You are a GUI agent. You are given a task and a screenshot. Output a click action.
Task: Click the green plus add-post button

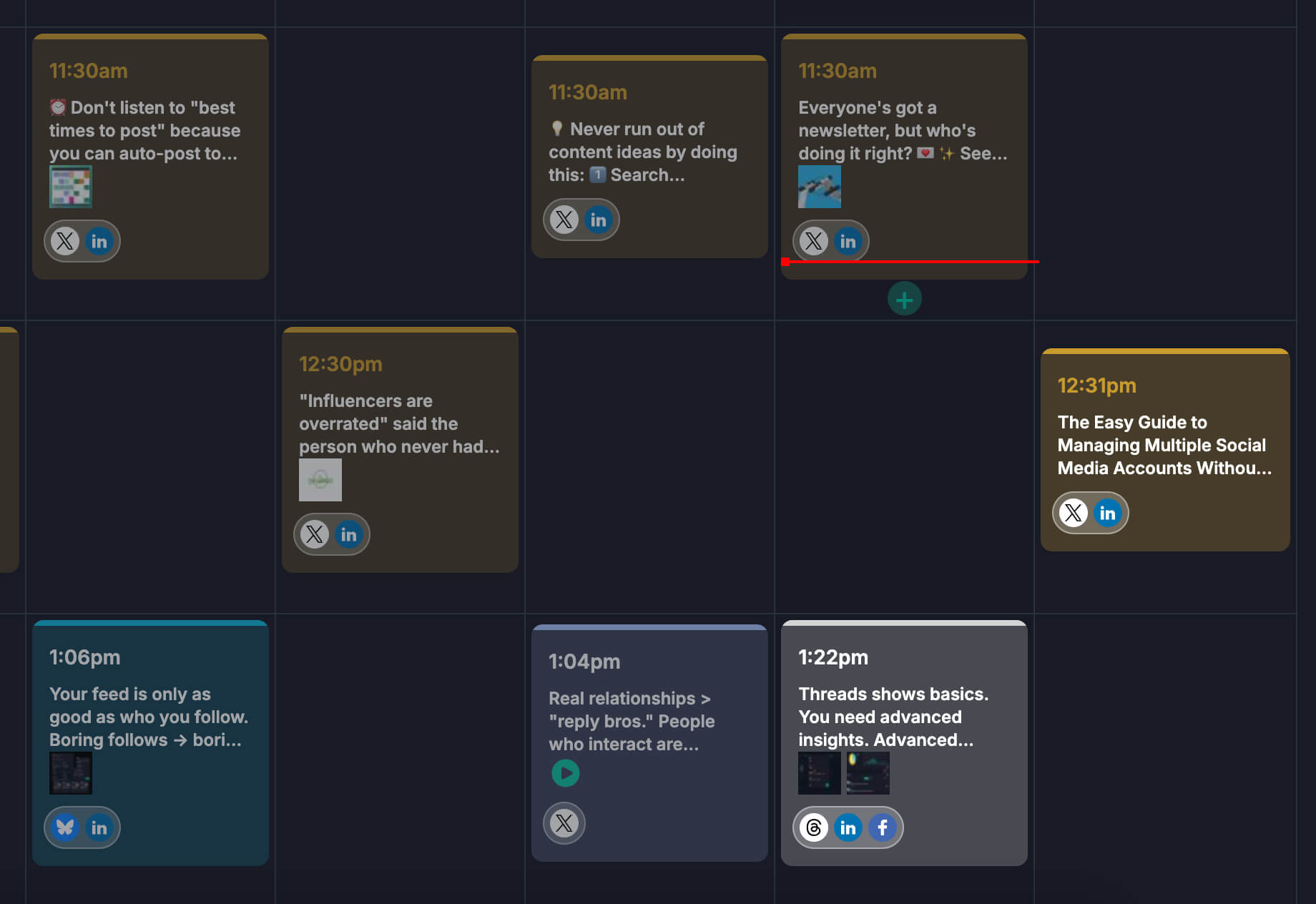click(904, 299)
